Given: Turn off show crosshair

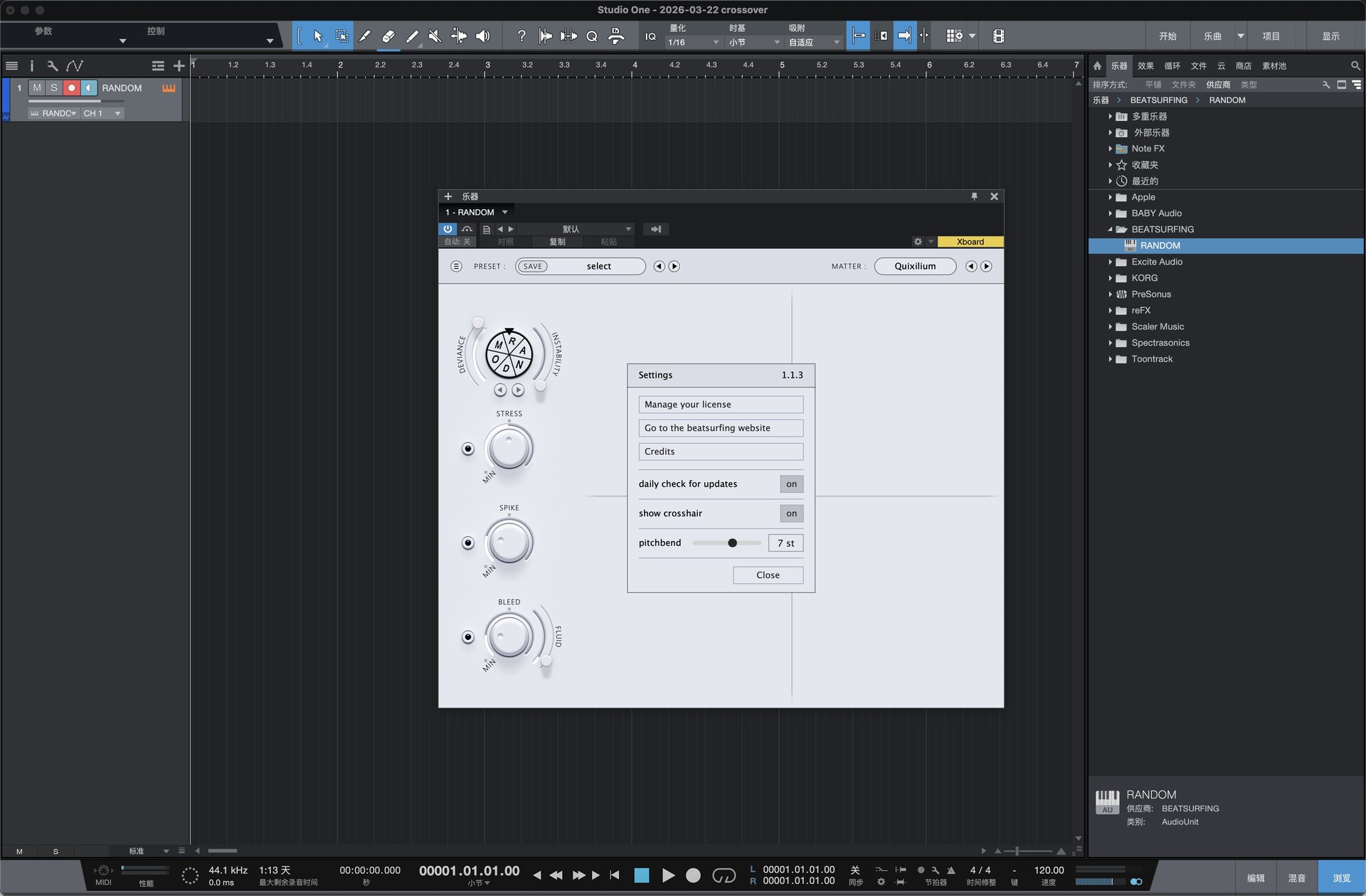Looking at the screenshot, I should [x=791, y=513].
